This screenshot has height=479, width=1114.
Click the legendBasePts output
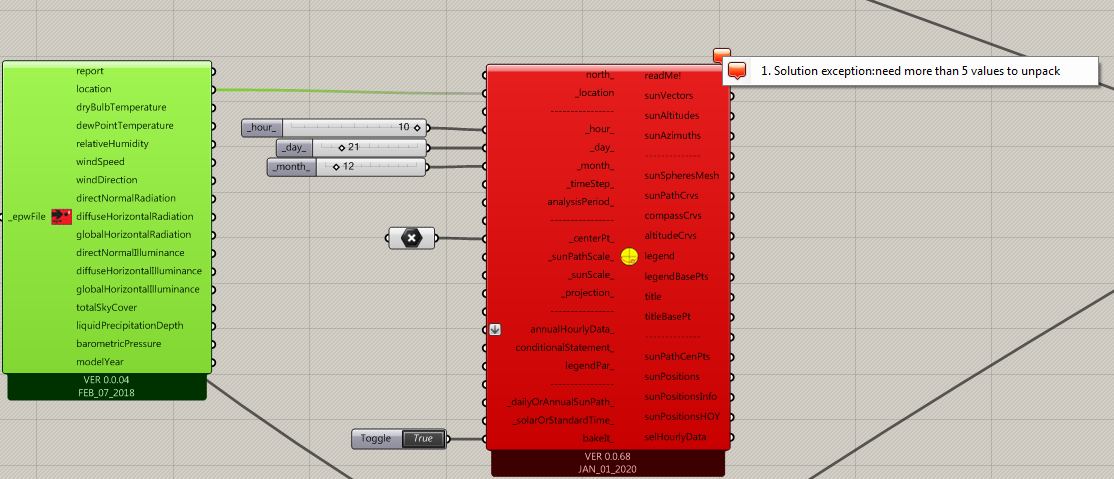pyautogui.click(x=676, y=276)
